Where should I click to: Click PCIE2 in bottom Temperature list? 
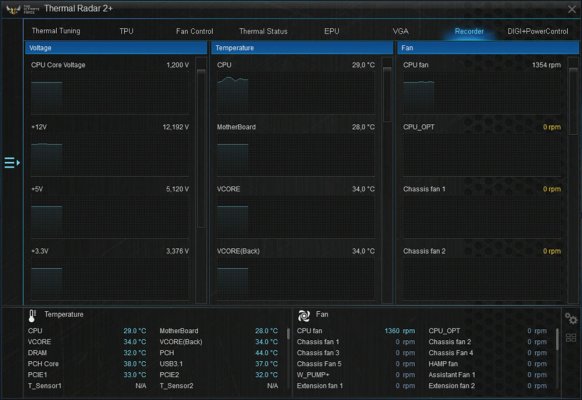(169, 375)
